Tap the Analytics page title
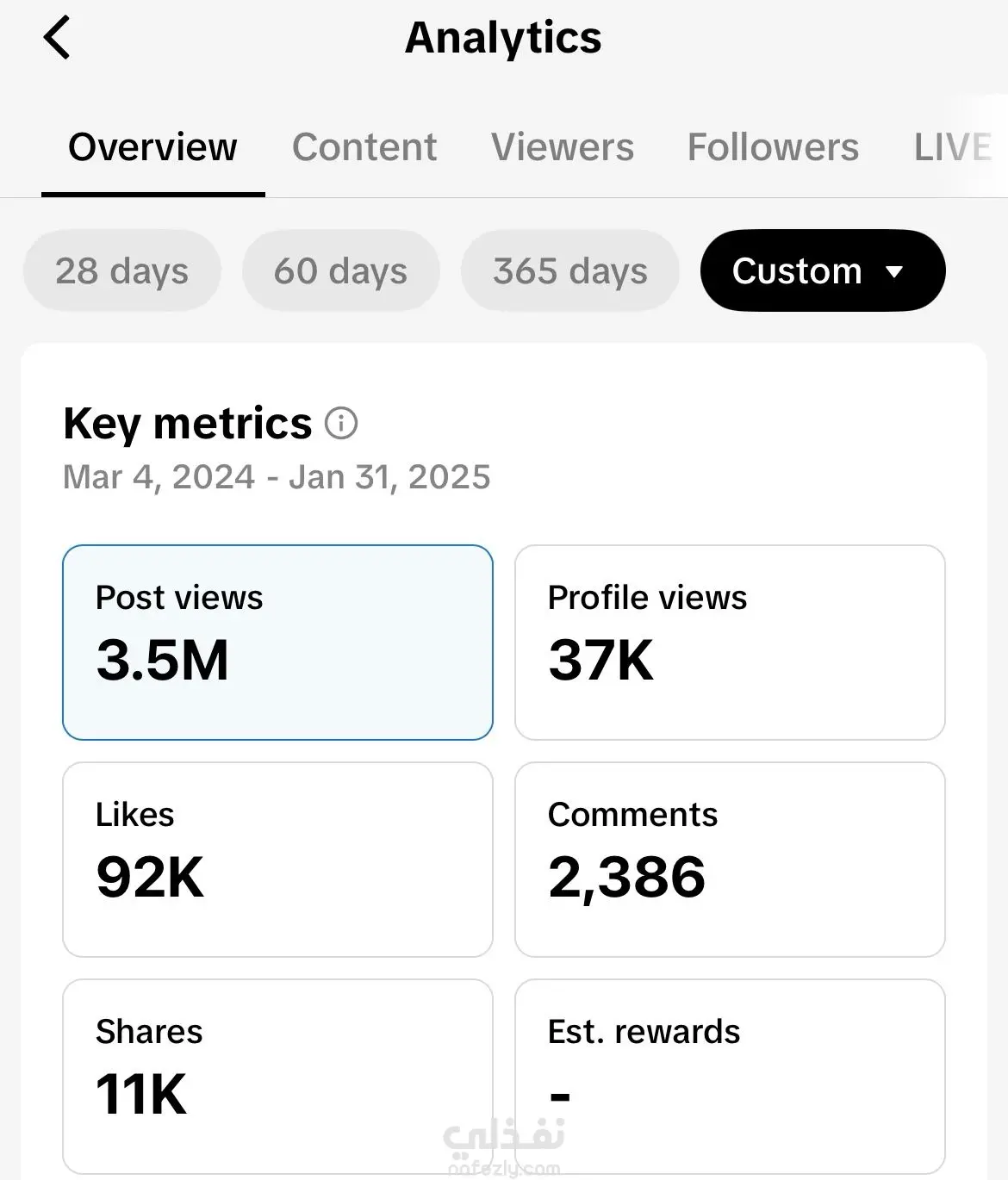The height and width of the screenshot is (1180, 1008). [503, 38]
